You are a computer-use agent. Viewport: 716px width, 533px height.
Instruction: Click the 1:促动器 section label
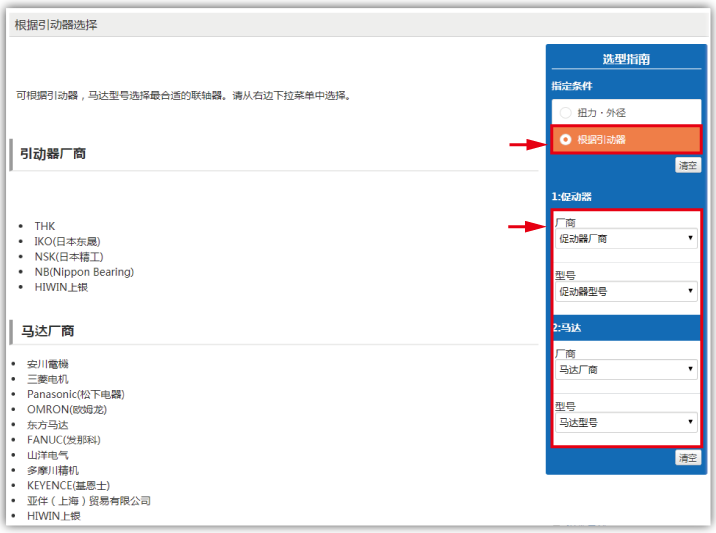click(572, 197)
